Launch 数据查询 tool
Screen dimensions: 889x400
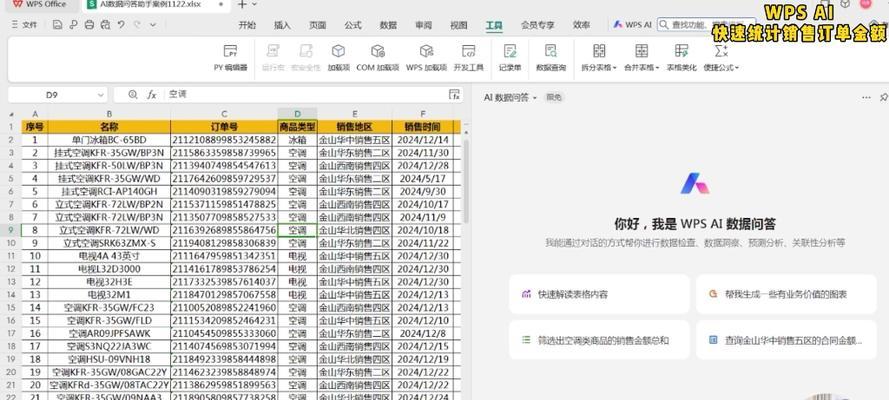coord(551,58)
